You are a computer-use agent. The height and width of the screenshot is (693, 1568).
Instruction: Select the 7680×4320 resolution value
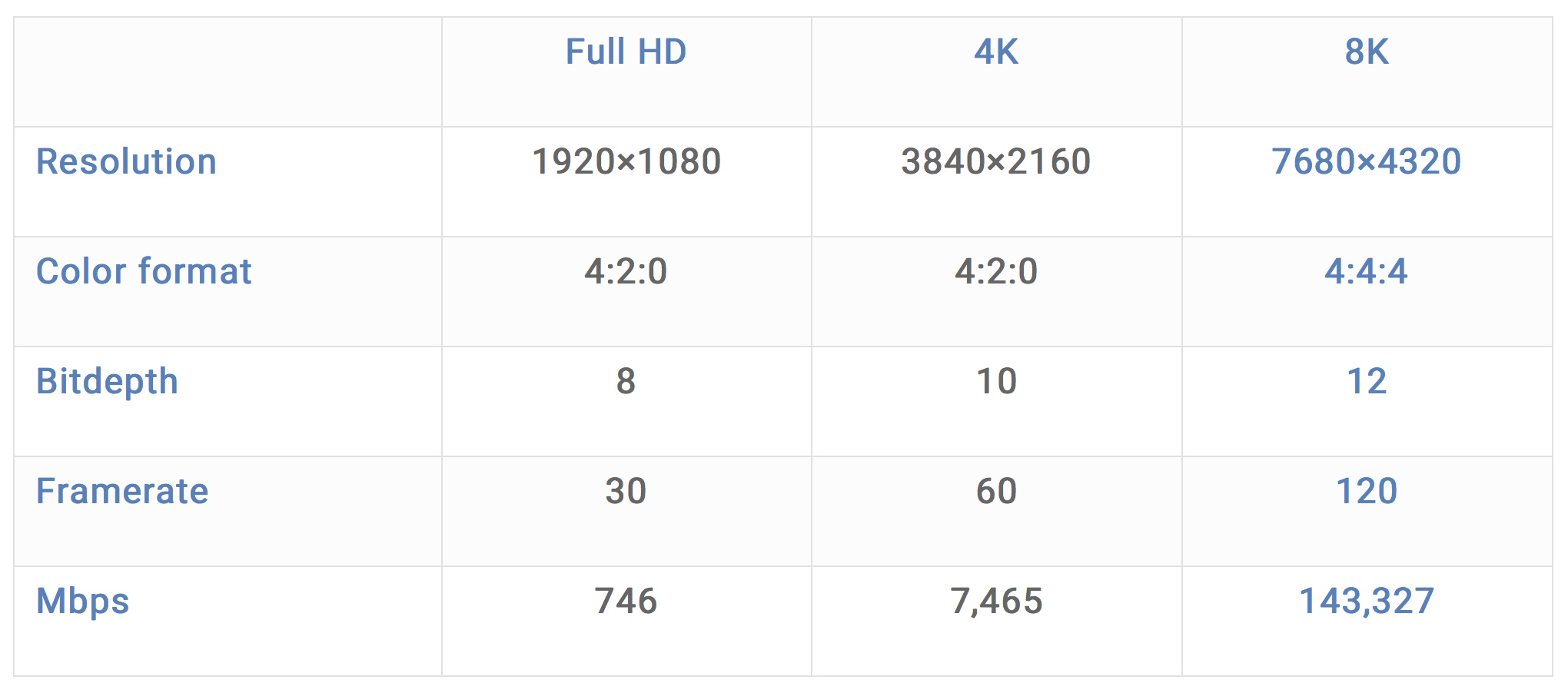1367,162
